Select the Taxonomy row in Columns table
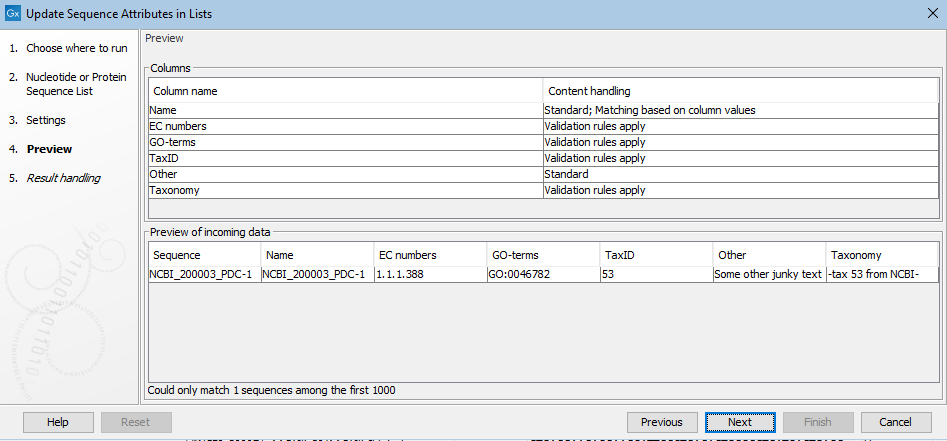The height and width of the screenshot is (441, 947). pyautogui.click(x=345, y=190)
